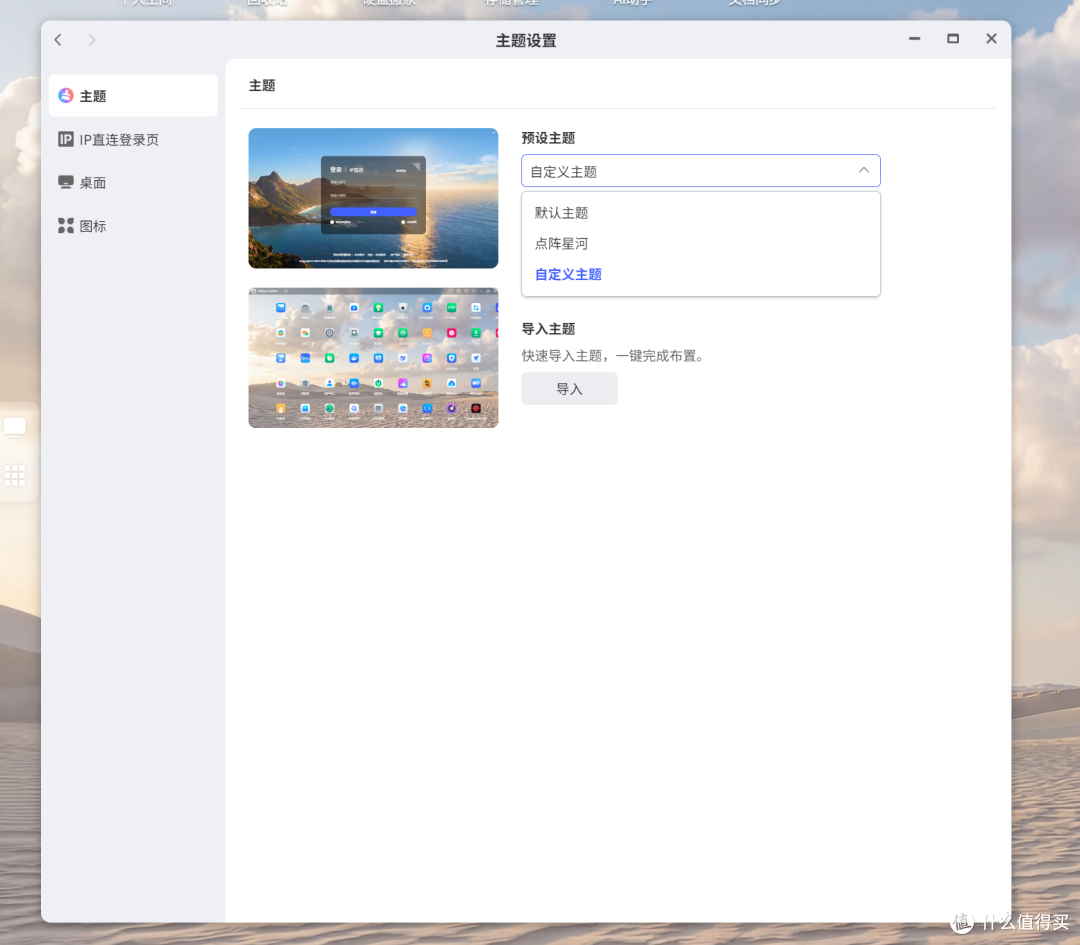Click the 导入主题 heading
Image resolution: width=1080 pixels, height=945 pixels.
pyautogui.click(x=548, y=329)
